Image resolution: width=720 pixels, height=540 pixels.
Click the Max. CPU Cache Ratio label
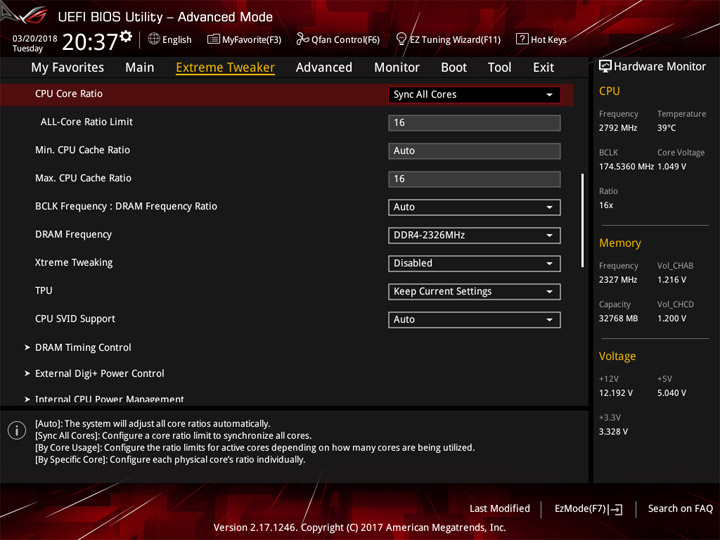click(x=83, y=178)
